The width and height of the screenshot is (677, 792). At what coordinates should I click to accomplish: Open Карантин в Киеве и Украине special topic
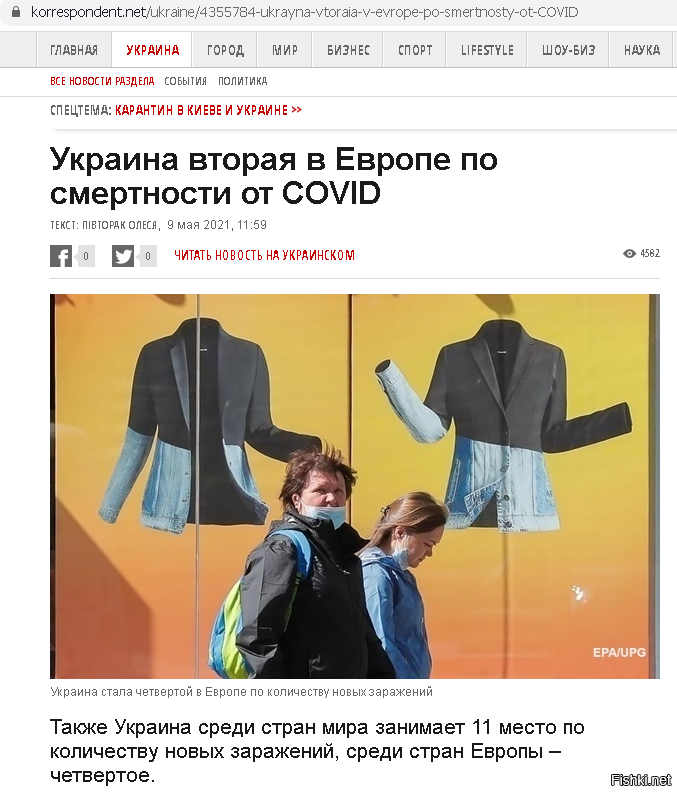pyautogui.click(x=208, y=110)
